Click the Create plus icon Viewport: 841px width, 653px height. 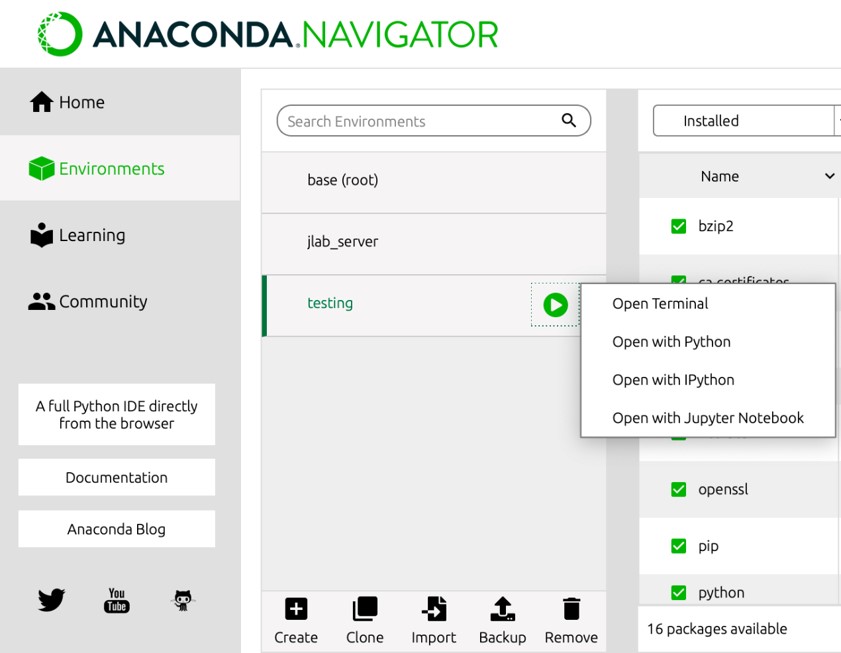pyautogui.click(x=296, y=609)
